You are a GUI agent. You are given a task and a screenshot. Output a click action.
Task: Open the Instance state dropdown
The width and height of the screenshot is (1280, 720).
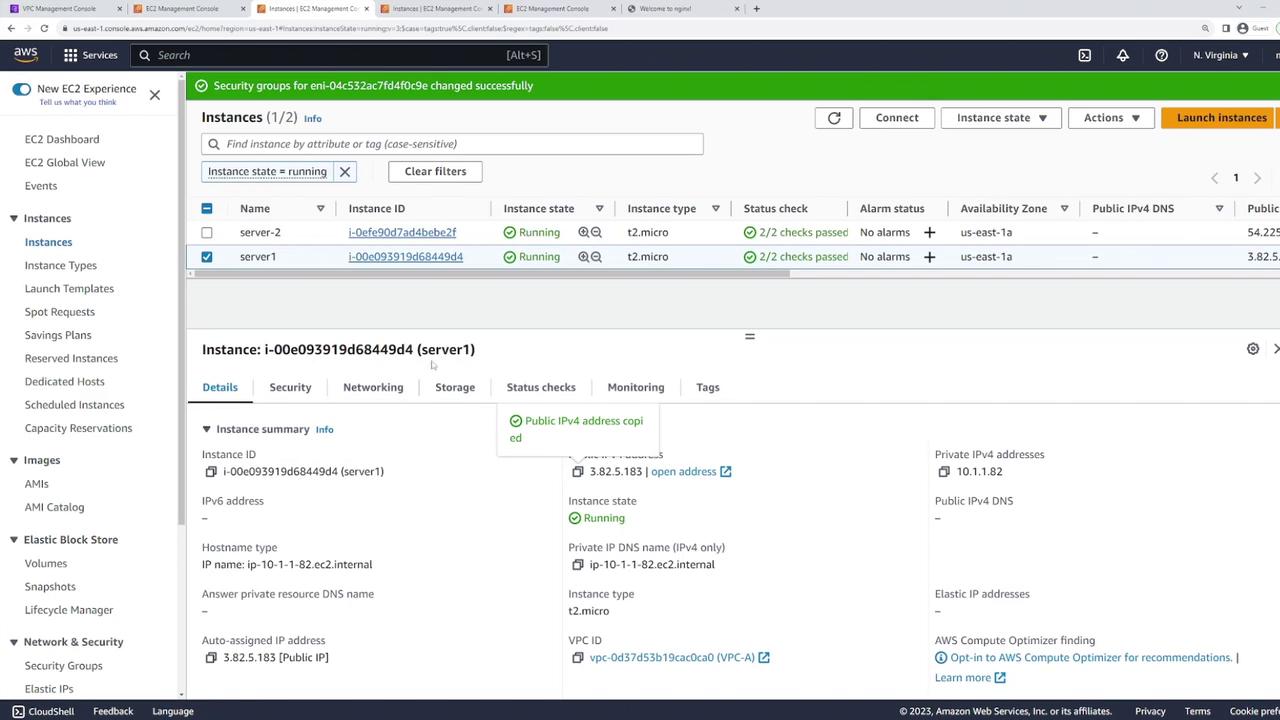(x=1001, y=118)
